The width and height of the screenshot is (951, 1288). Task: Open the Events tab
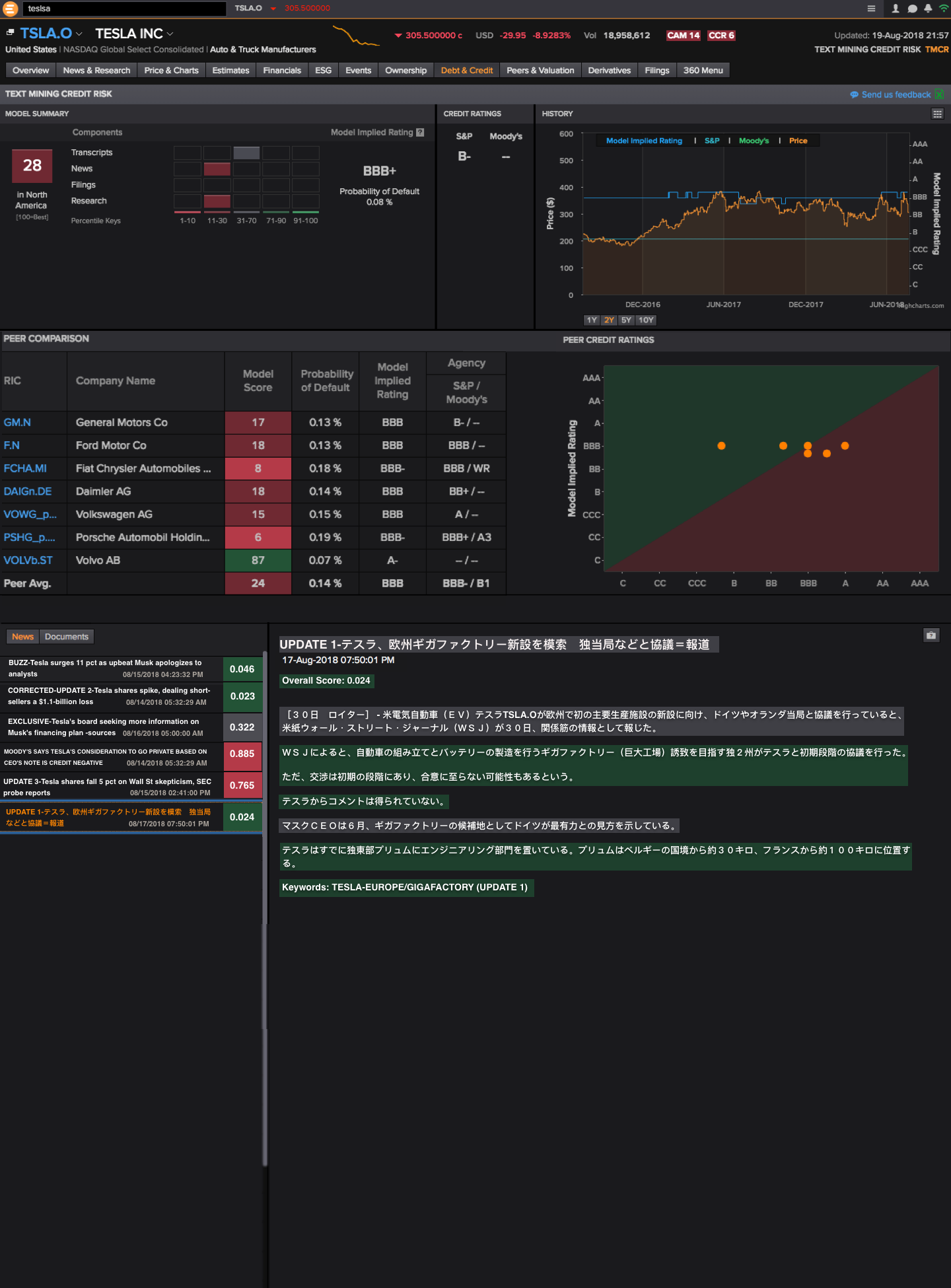click(x=358, y=71)
